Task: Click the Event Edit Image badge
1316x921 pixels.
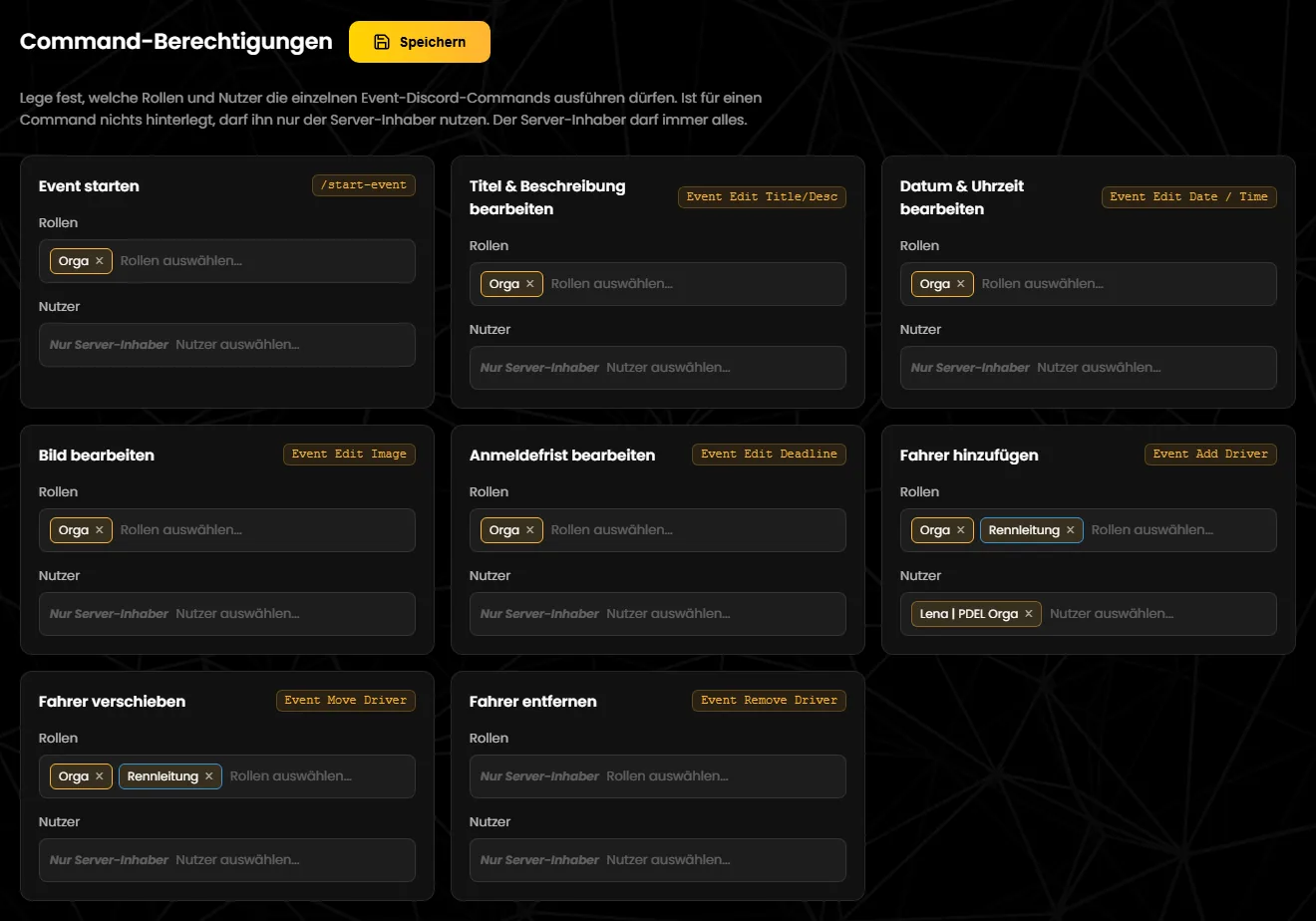Action: (x=349, y=455)
